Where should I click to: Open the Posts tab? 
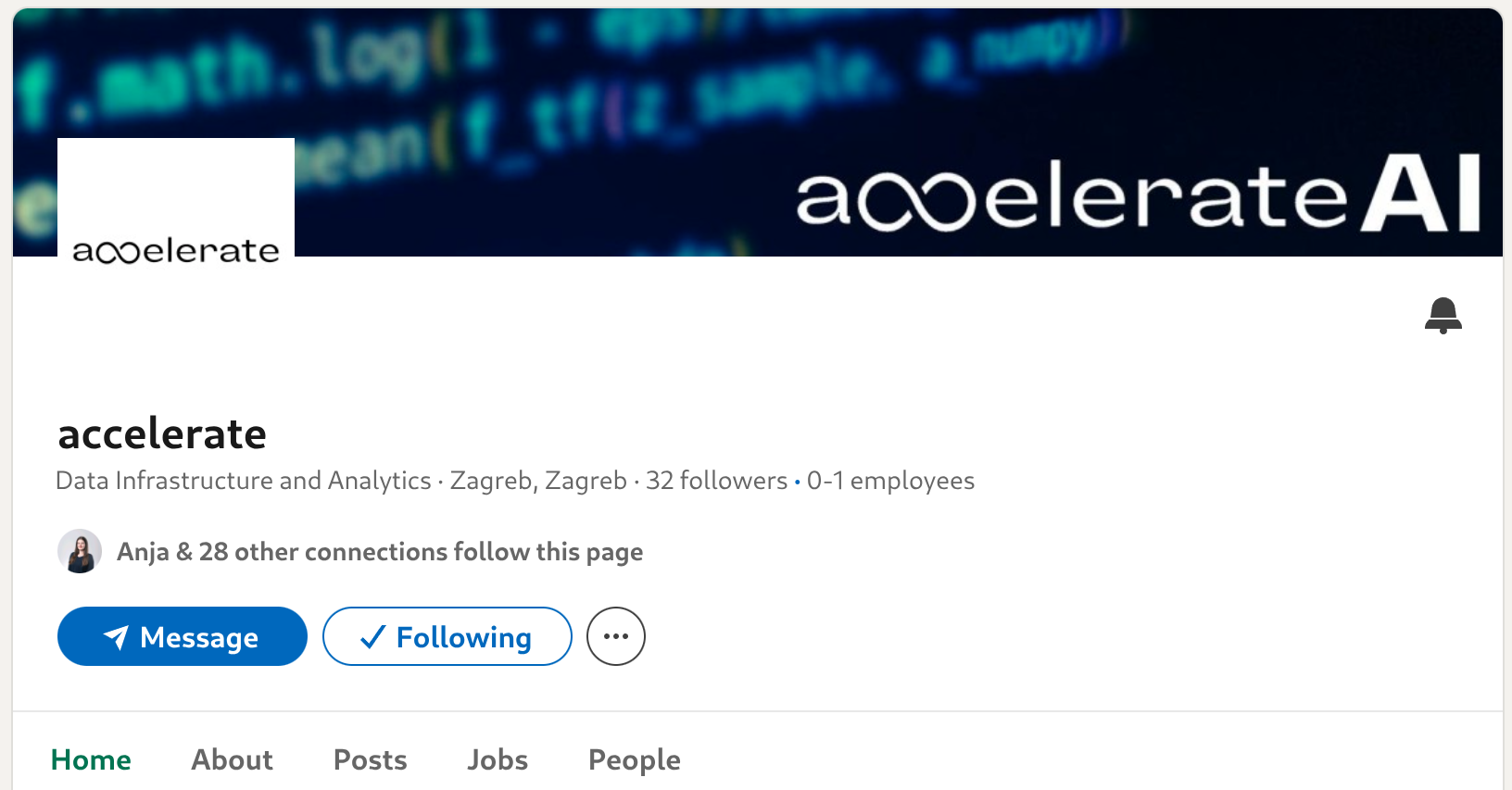point(370,759)
